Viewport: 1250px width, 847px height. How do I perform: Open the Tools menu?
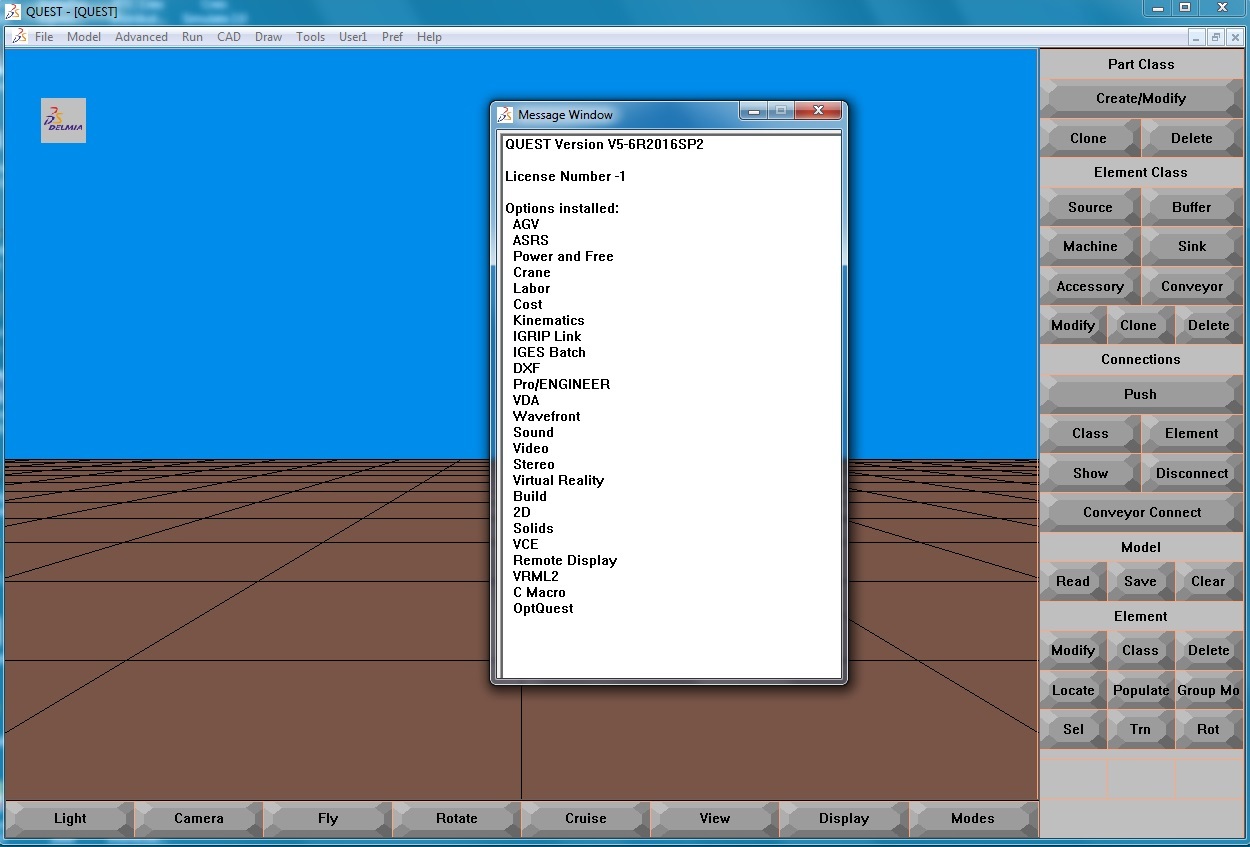(x=310, y=37)
